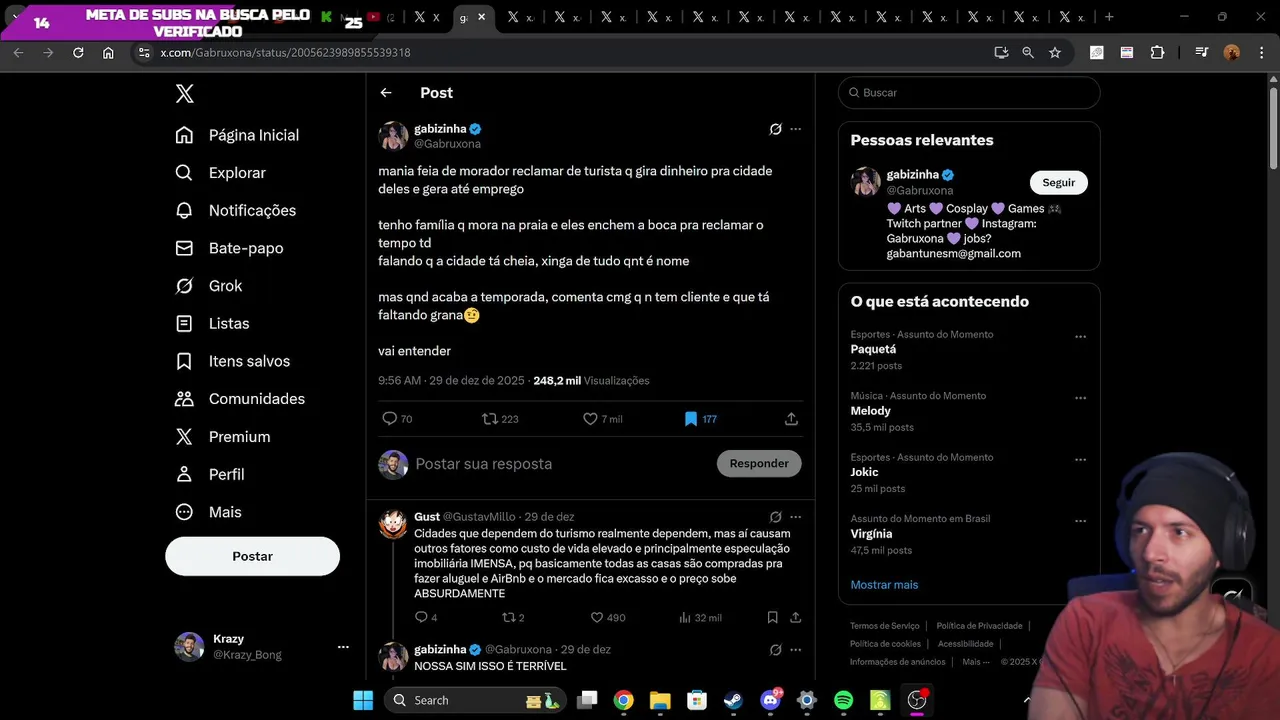Open Itens salvos bookmarks
Viewport: 1280px width, 720px height.
[232, 361]
